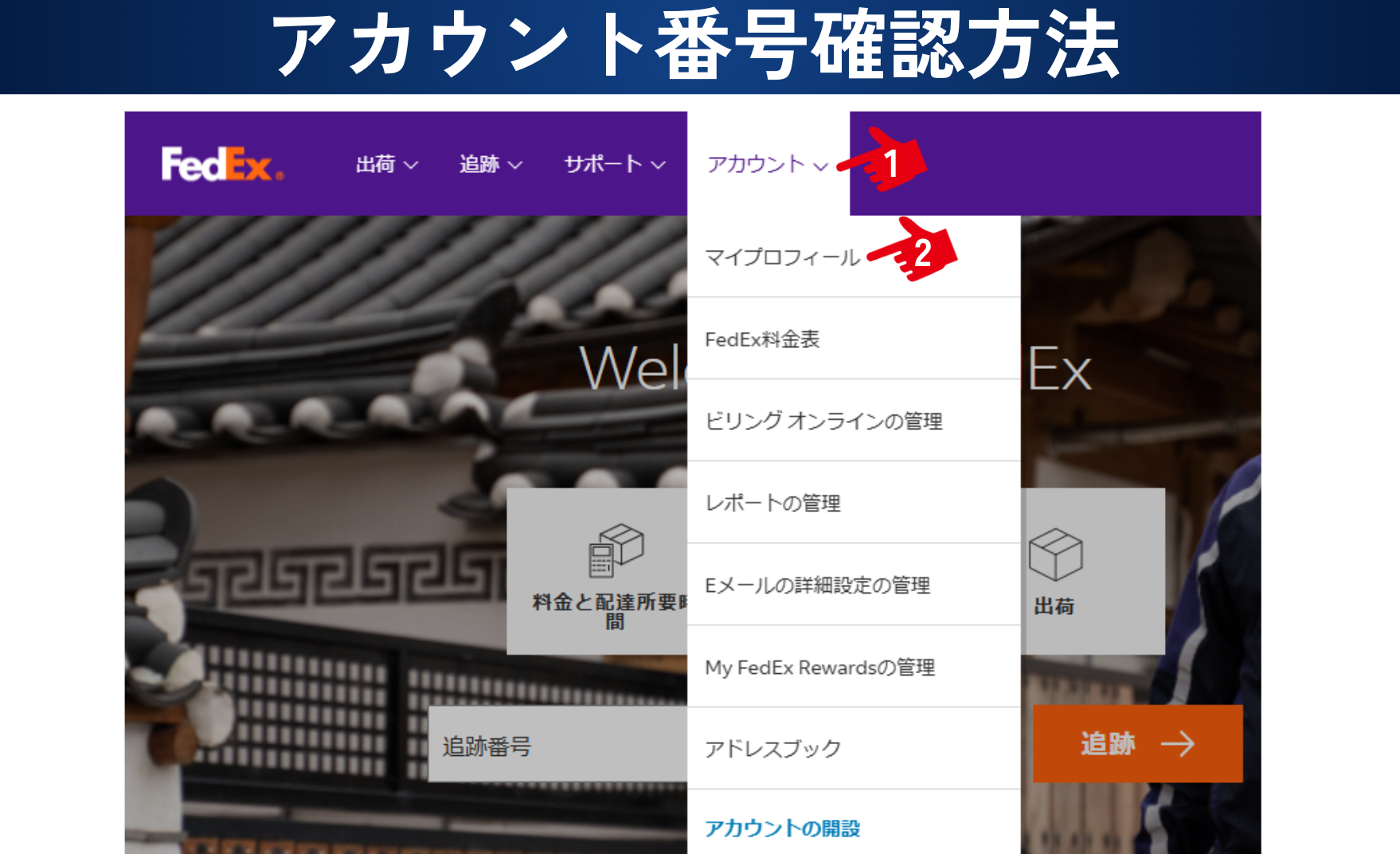Select マイプロフィール from the account menu
The width and height of the screenshot is (1400, 854).
[782, 257]
